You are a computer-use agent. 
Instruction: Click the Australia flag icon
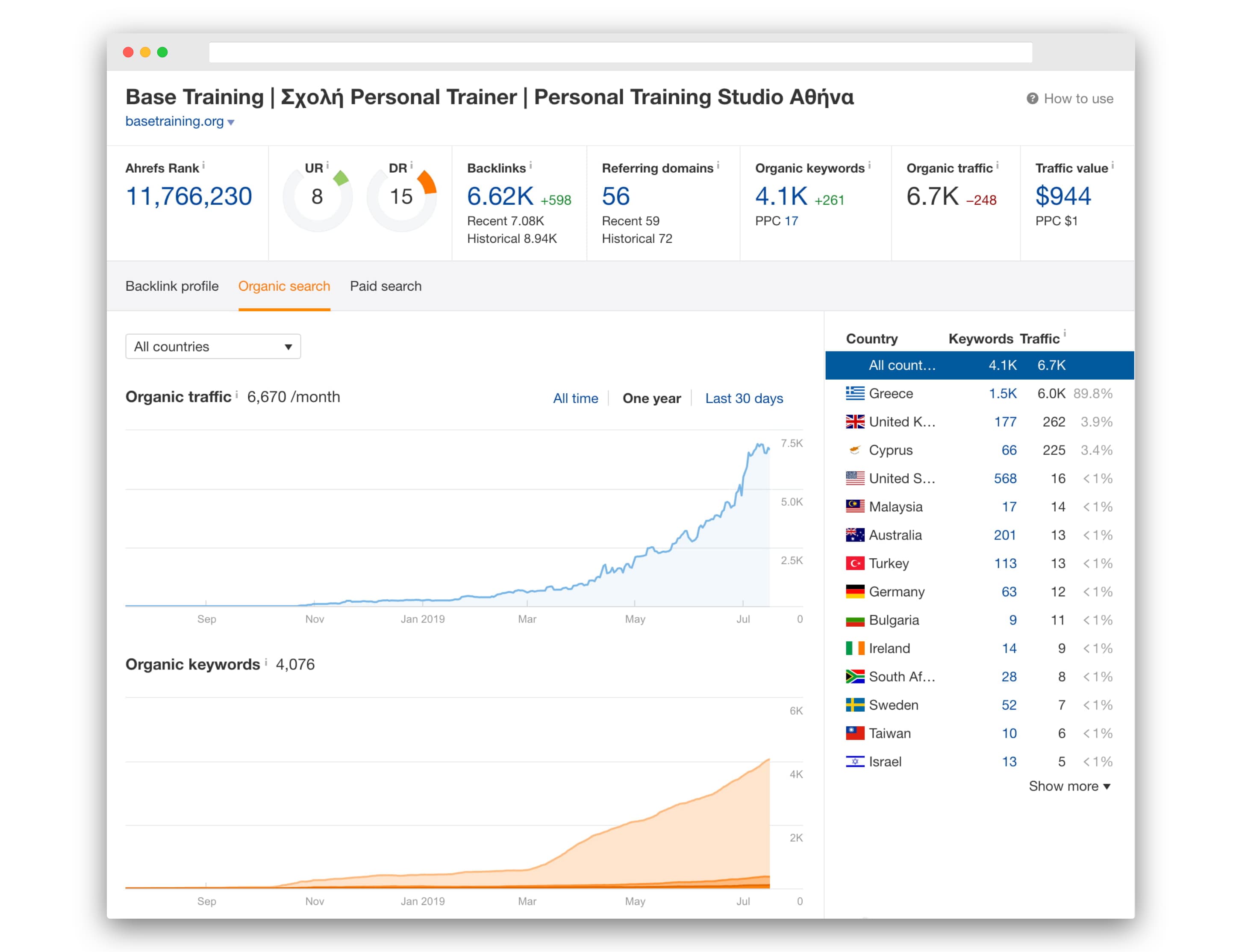(x=855, y=535)
